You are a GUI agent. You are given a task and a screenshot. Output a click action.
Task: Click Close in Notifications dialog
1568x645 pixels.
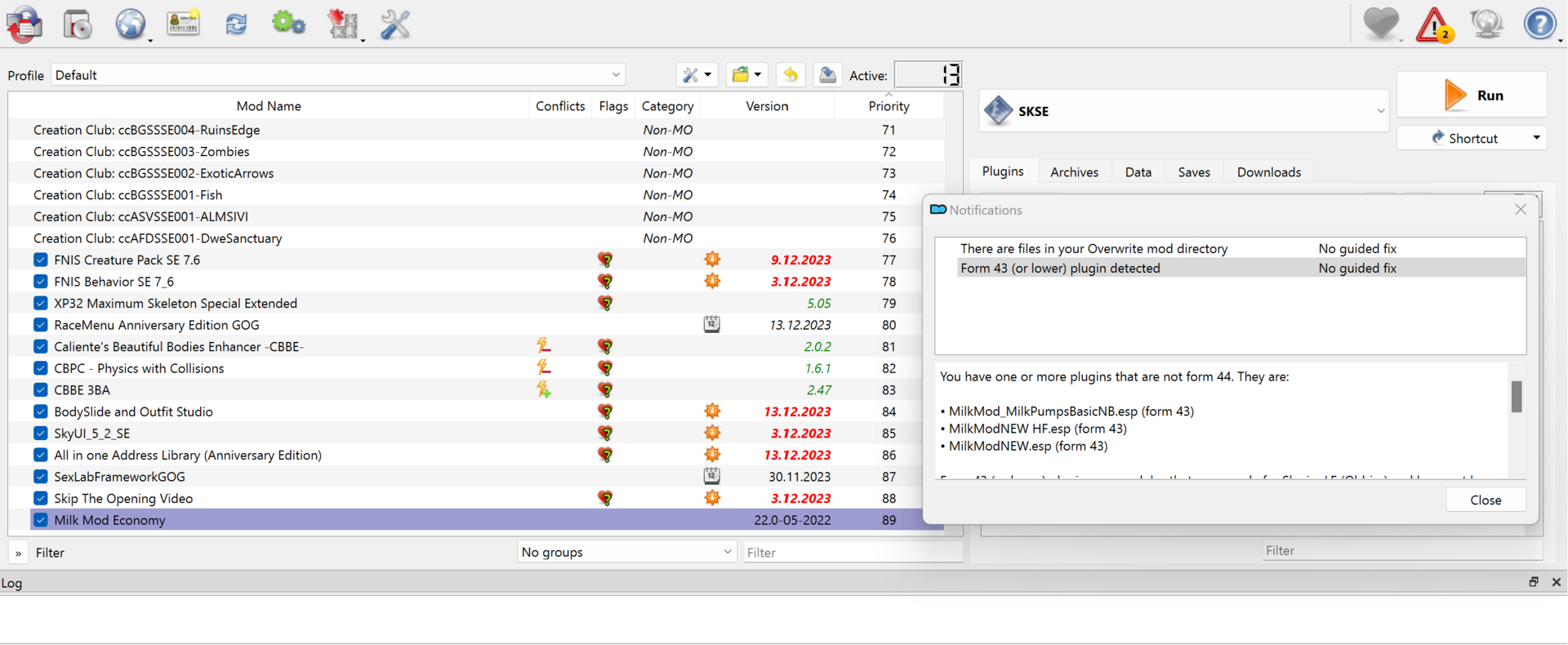1486,500
